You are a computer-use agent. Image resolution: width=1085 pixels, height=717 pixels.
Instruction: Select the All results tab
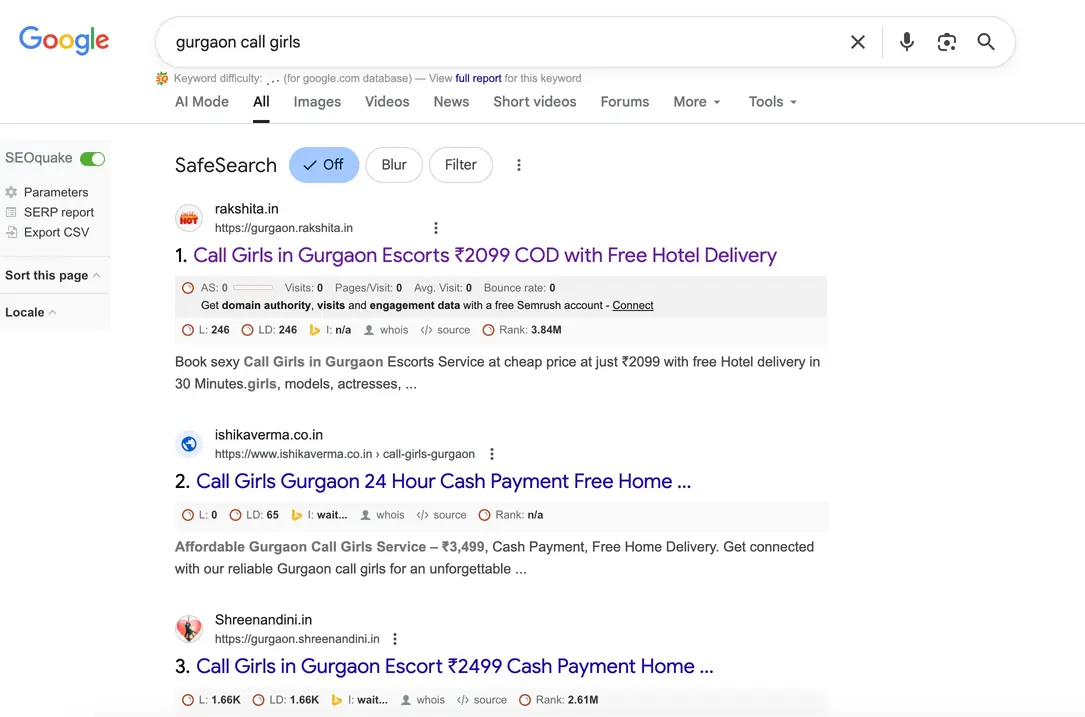tap(261, 102)
